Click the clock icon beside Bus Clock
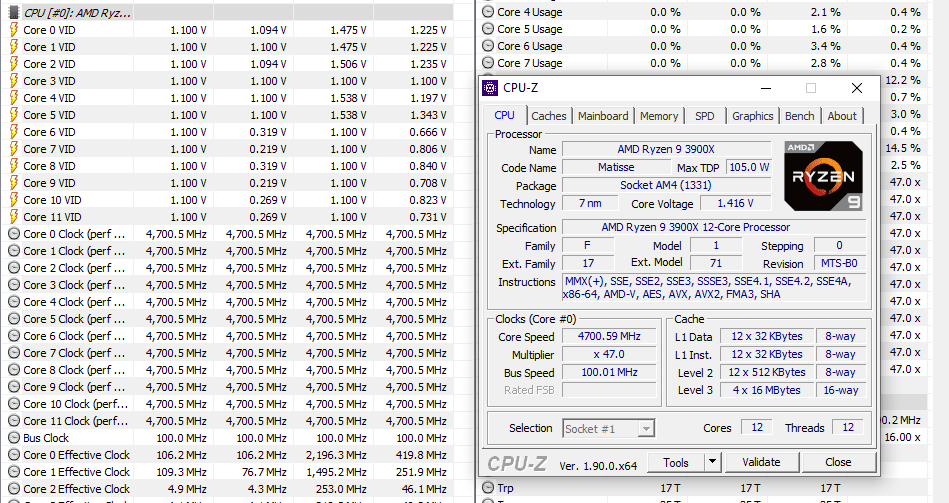949x503 pixels. (13, 438)
